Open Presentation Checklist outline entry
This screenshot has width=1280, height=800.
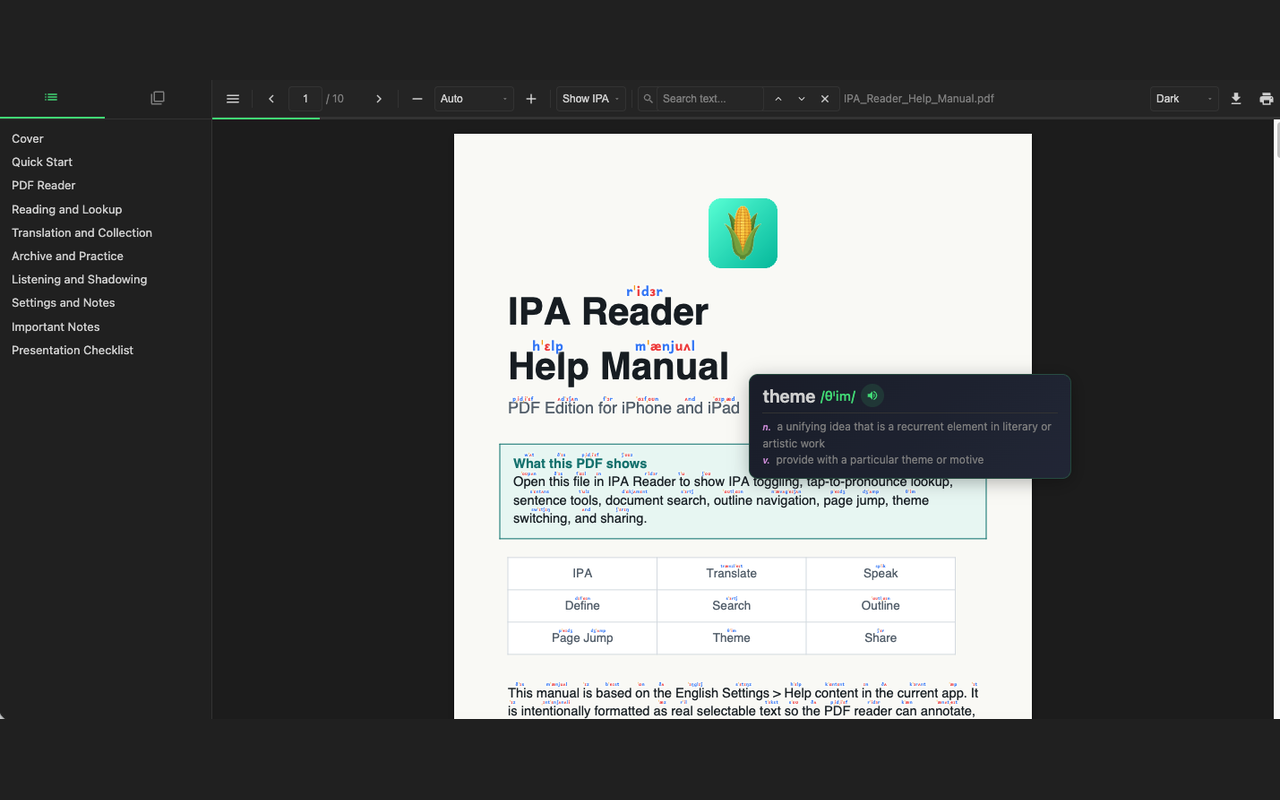click(72, 350)
